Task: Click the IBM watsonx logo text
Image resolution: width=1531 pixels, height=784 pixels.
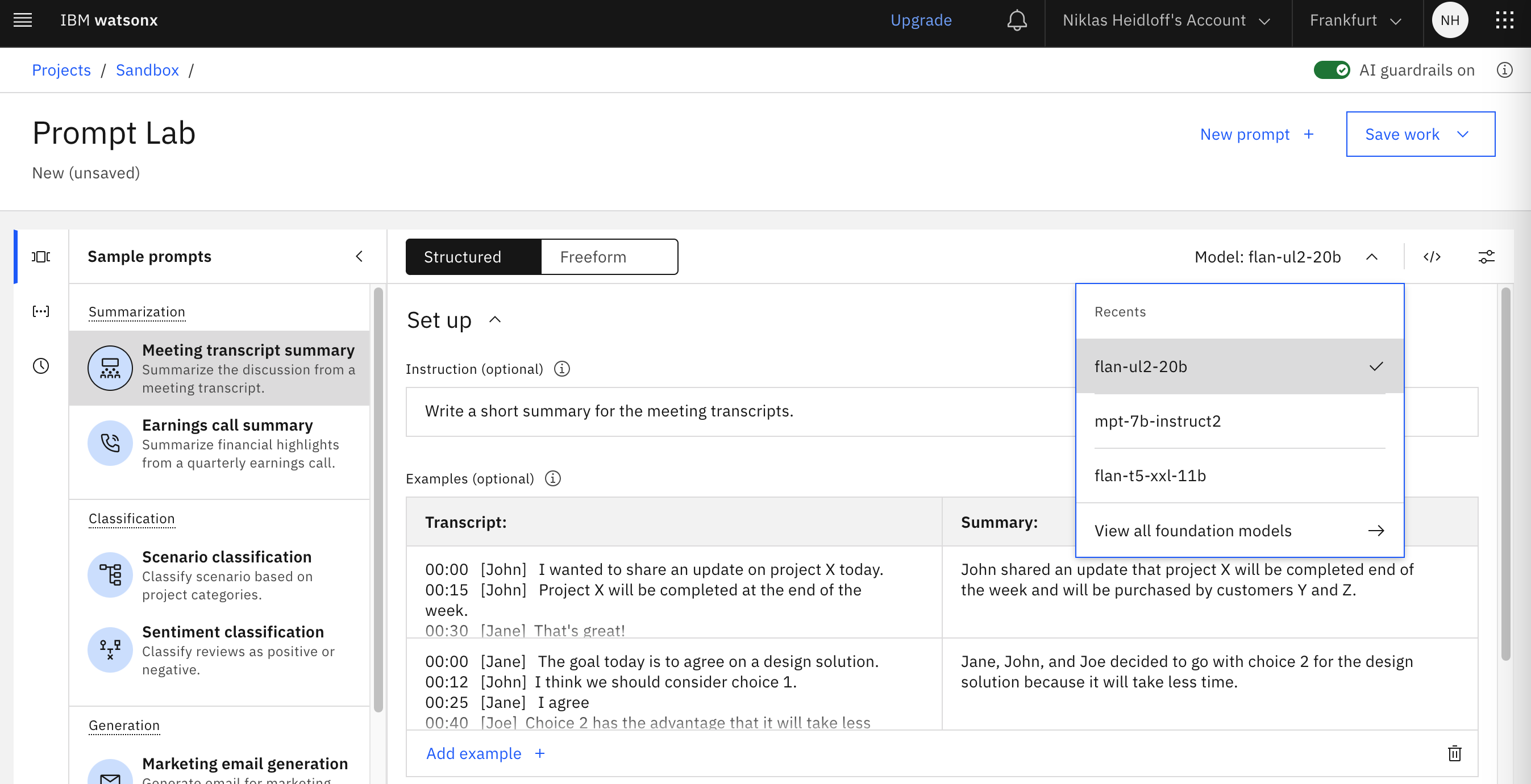Action: pyautogui.click(x=109, y=20)
